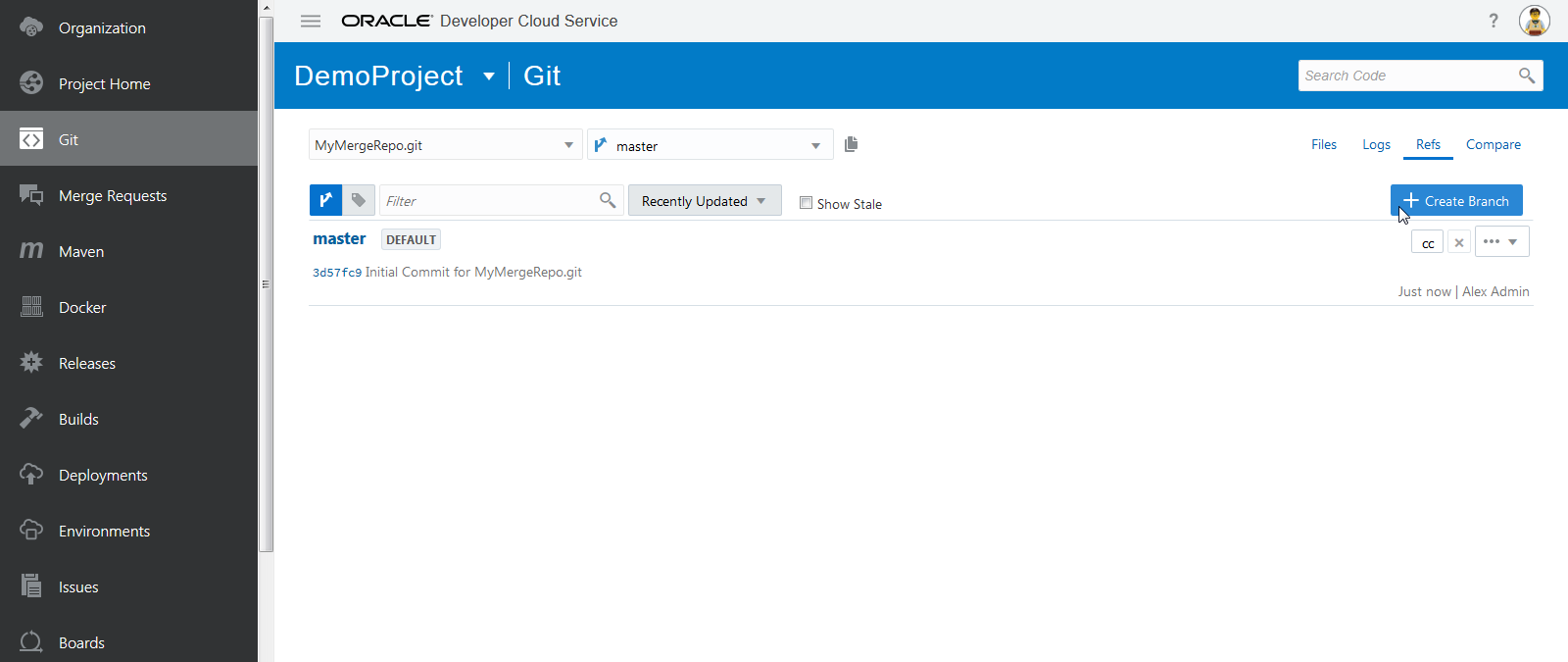Screen dimensions: 1568x662
Task: Enable the Show Stale checkbox
Action: [x=806, y=203]
